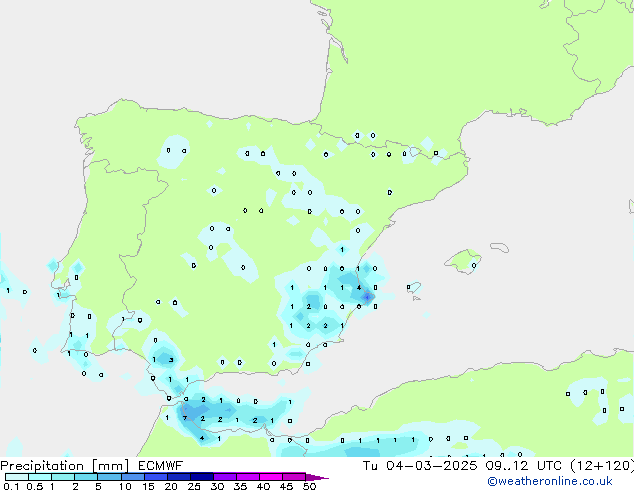Open the weatheronline.co.uk copyright link
Image resolution: width=634 pixels, height=490 pixels.
(550, 481)
